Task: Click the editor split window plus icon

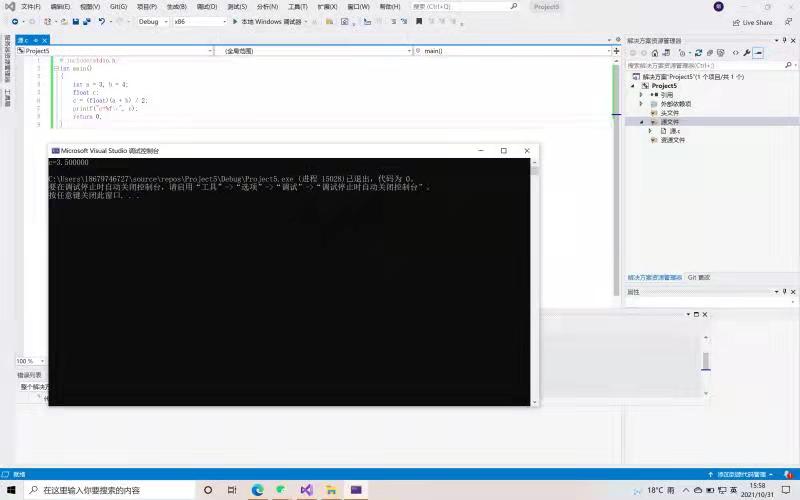Action: point(616,51)
